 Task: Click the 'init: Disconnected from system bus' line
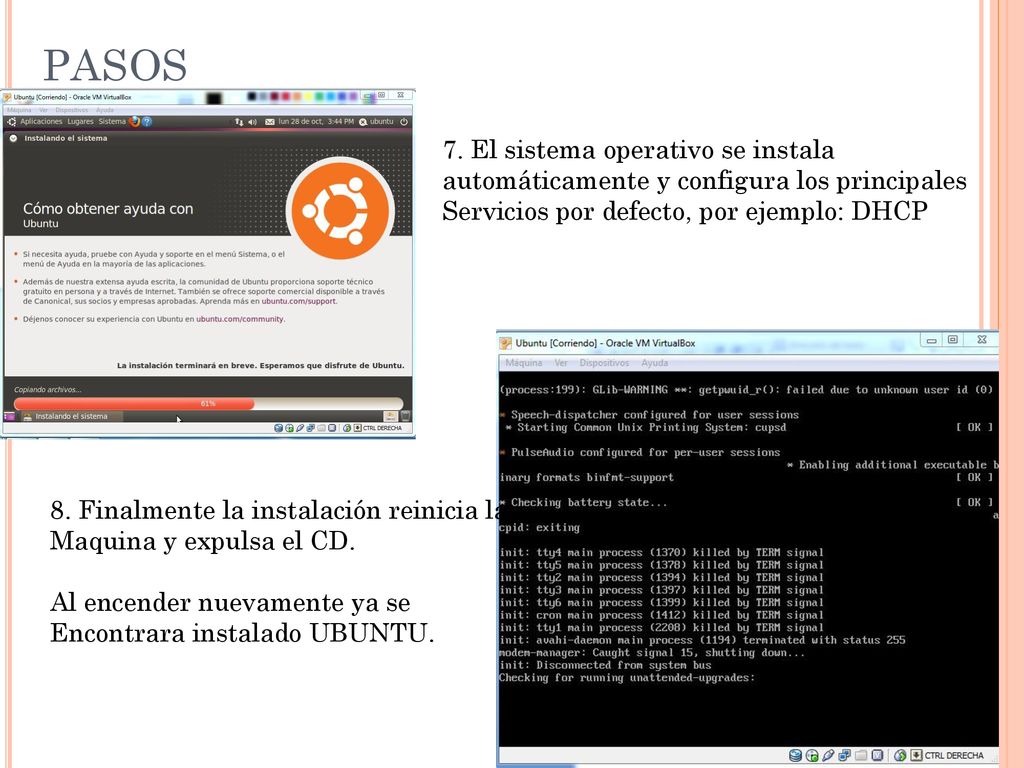tap(605, 665)
